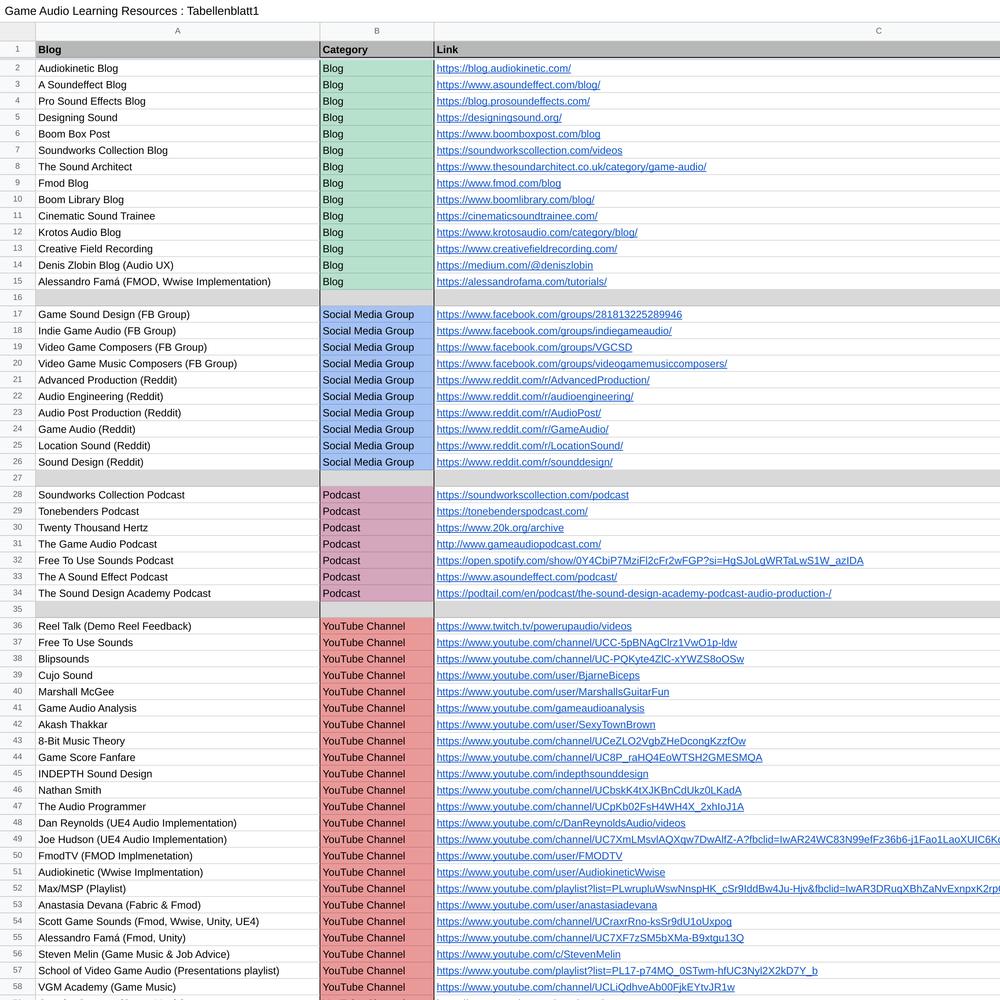
Task: Follow the youtube.com/user/SexyTownBrown link
Action: coord(546,725)
